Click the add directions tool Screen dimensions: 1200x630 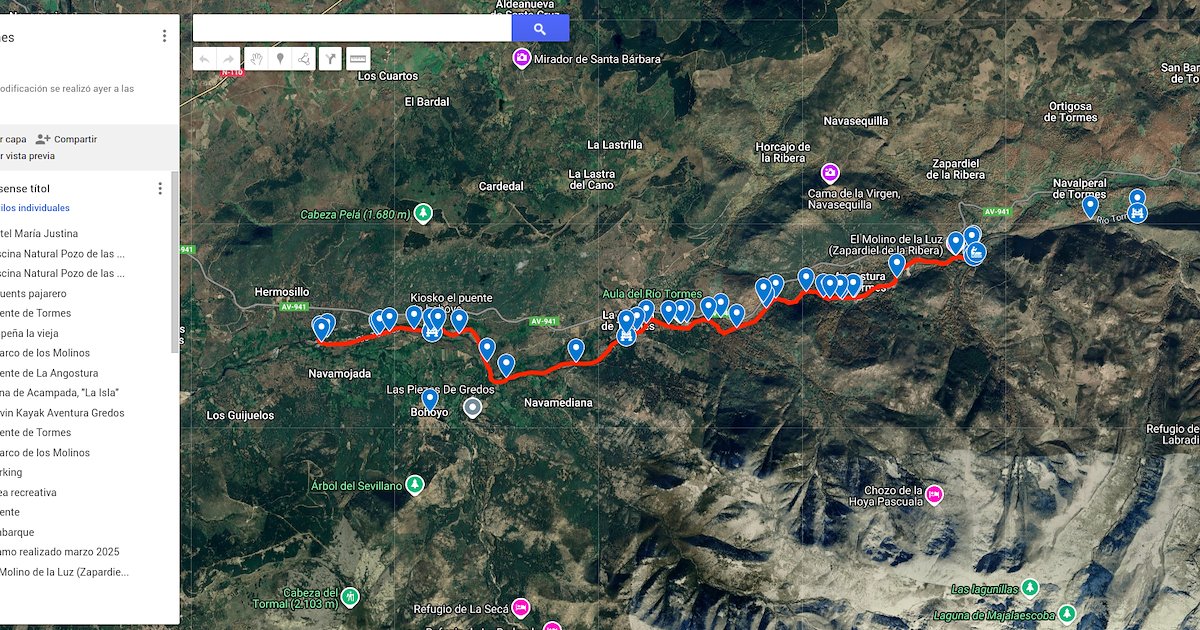coord(331,59)
